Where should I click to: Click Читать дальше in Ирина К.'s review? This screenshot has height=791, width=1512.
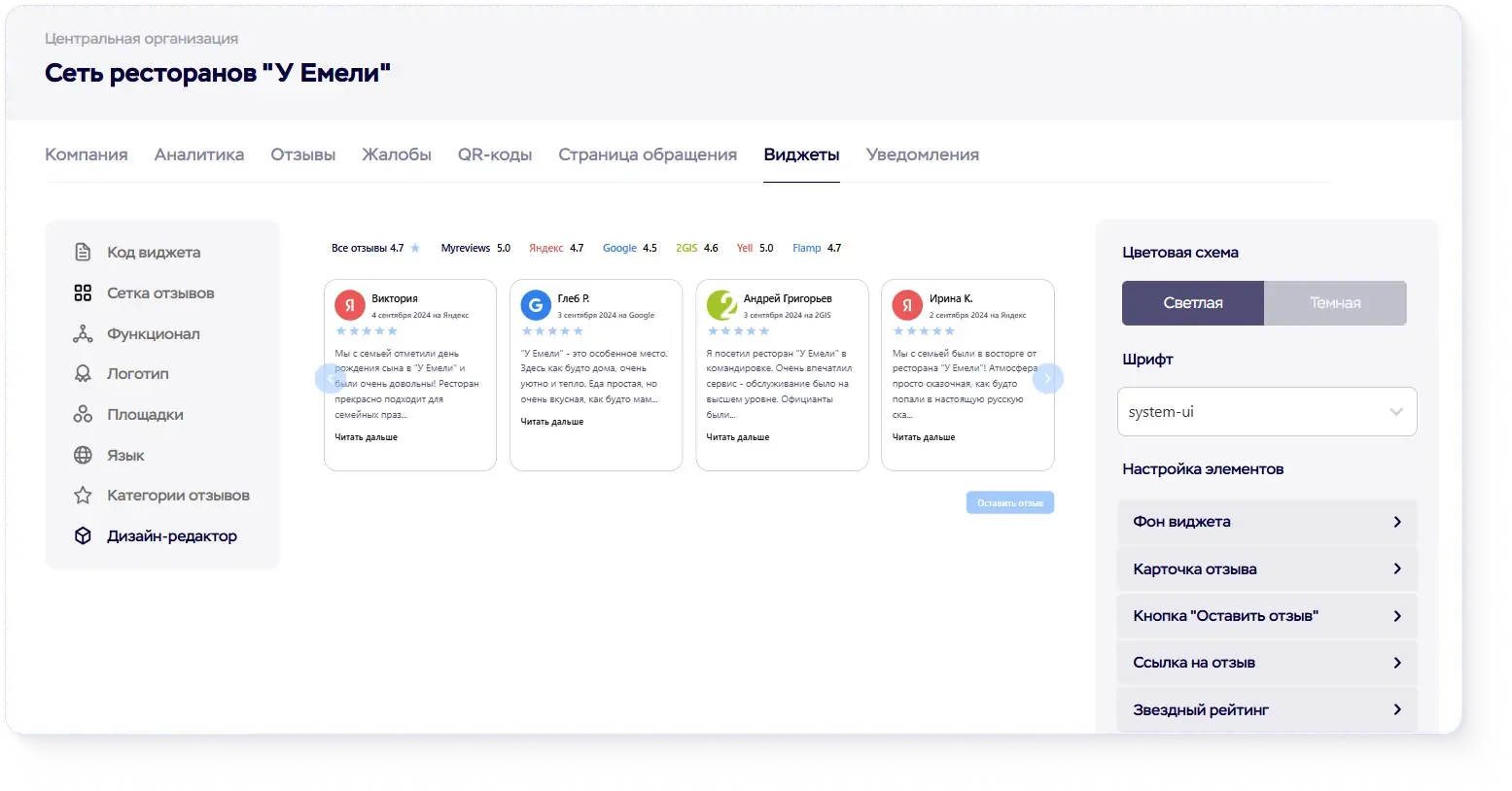point(924,437)
